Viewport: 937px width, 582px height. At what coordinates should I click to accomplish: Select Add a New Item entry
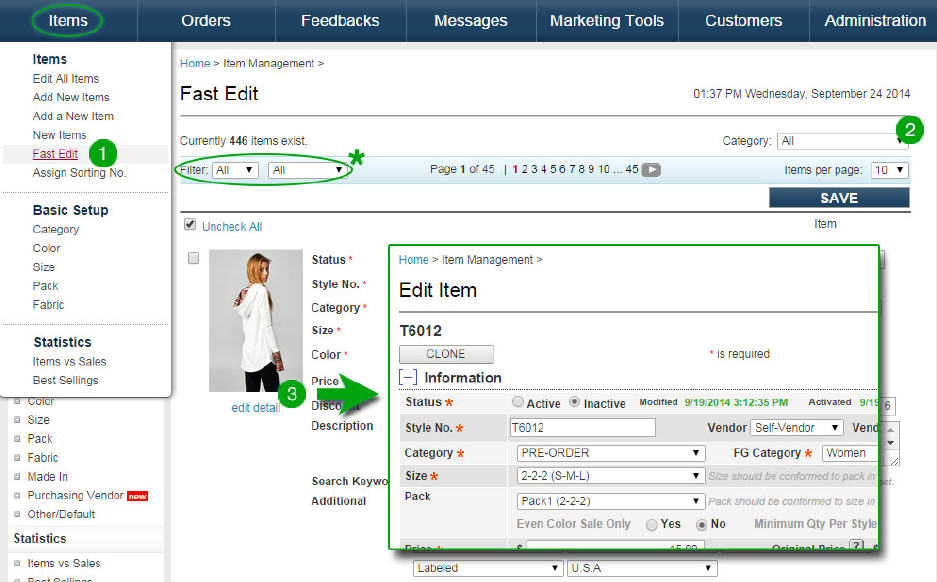pos(73,117)
